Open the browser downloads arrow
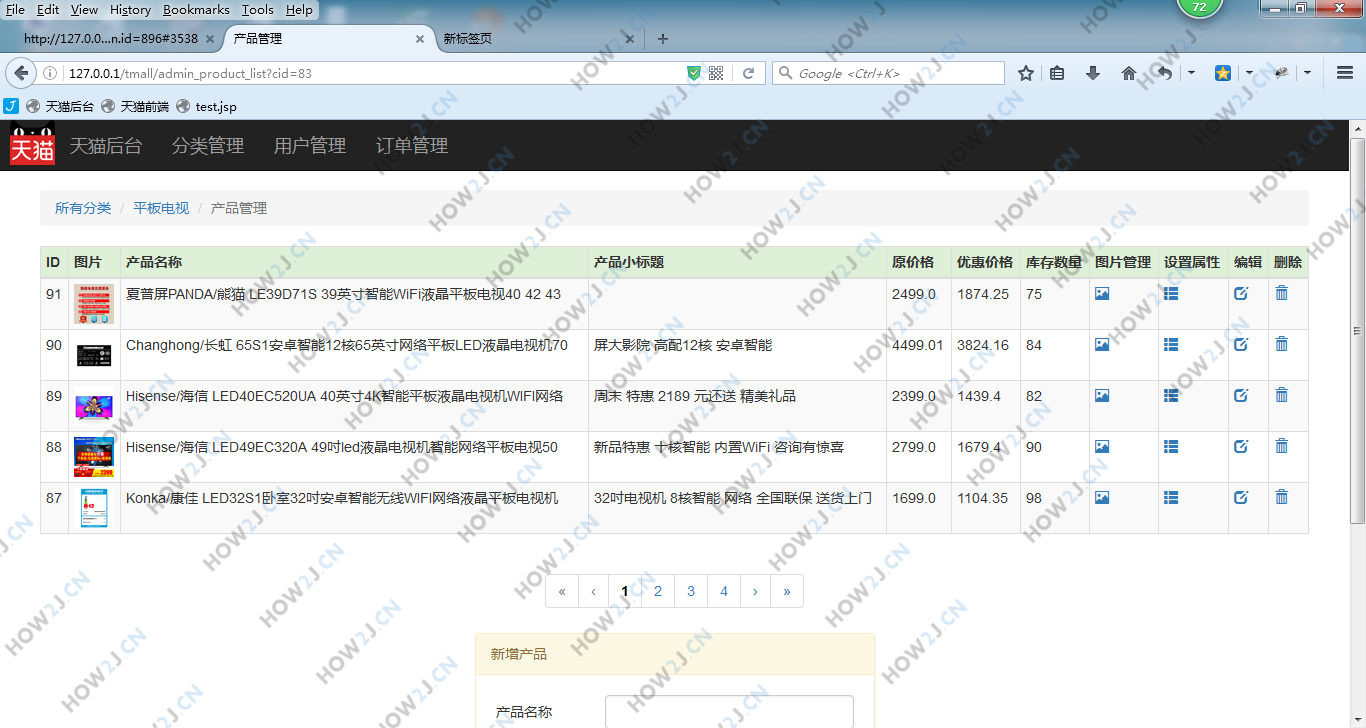1366x728 pixels. [x=1092, y=73]
